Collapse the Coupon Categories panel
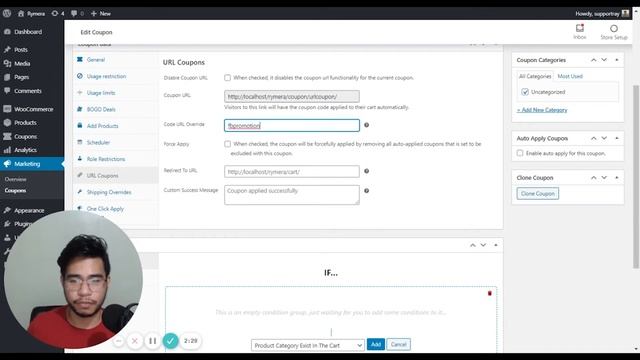The width and height of the screenshot is (640, 360). pyautogui.click(x=617, y=60)
